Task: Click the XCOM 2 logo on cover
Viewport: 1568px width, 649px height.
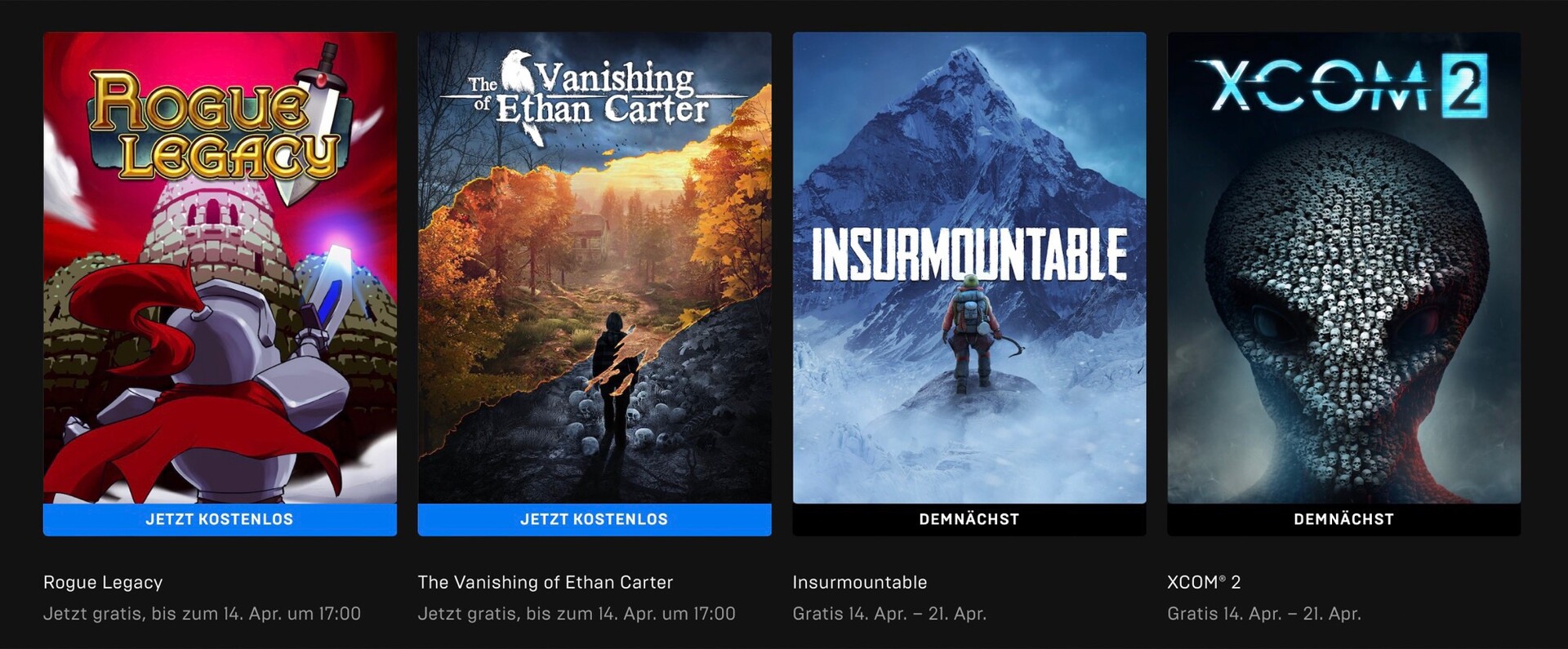Action: tap(1342, 86)
